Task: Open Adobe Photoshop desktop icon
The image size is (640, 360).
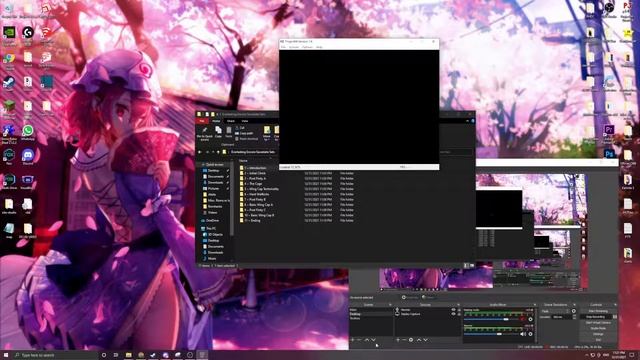Action: (609, 155)
